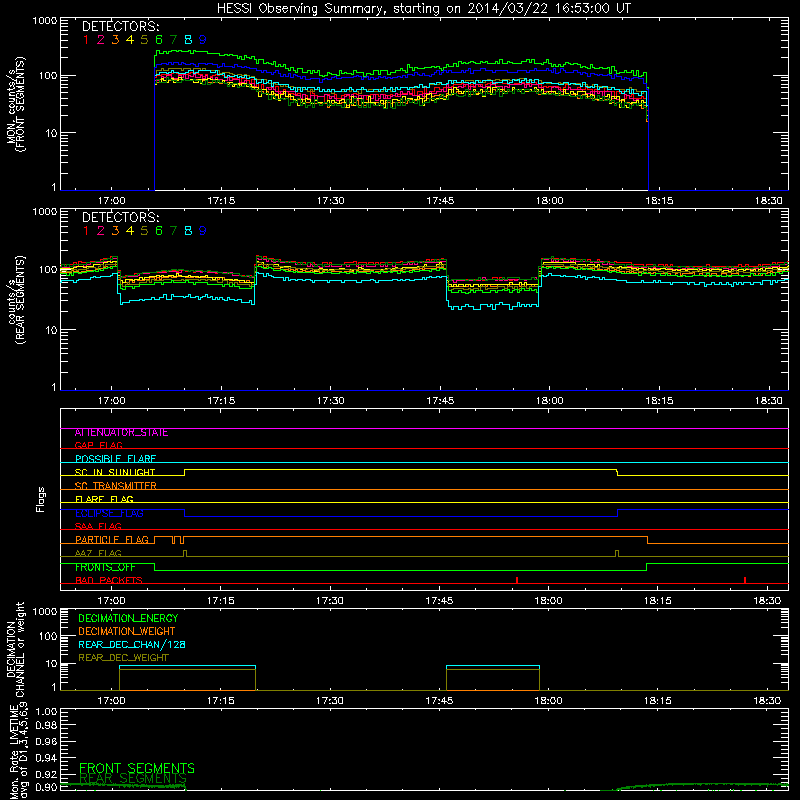Screen dimensions: 800x800
Task: Select detector 2 in rear segments legend
Action: [x=101, y=231]
